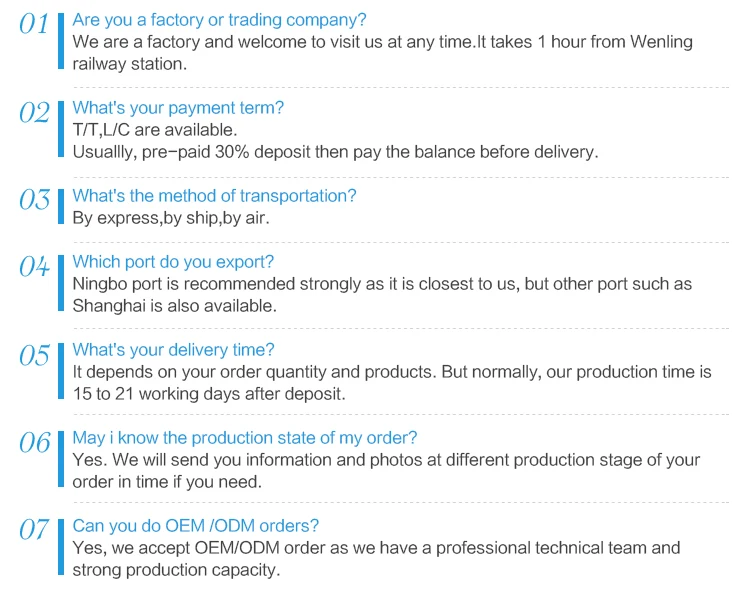Click the 06 number label
This screenshot has width=750, height=596.
34,443
